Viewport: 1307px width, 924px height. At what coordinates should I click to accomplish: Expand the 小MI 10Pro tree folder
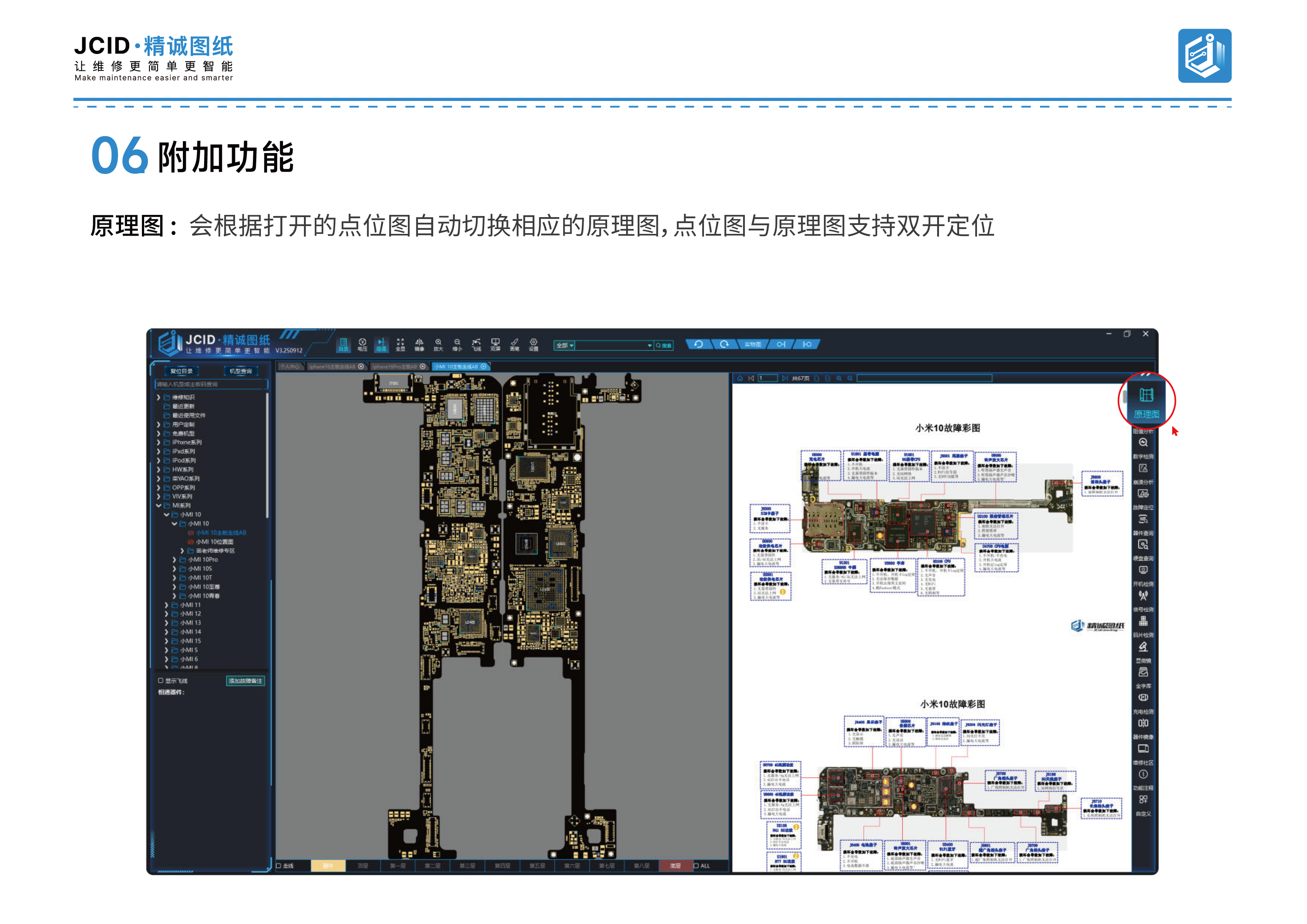click(x=174, y=560)
